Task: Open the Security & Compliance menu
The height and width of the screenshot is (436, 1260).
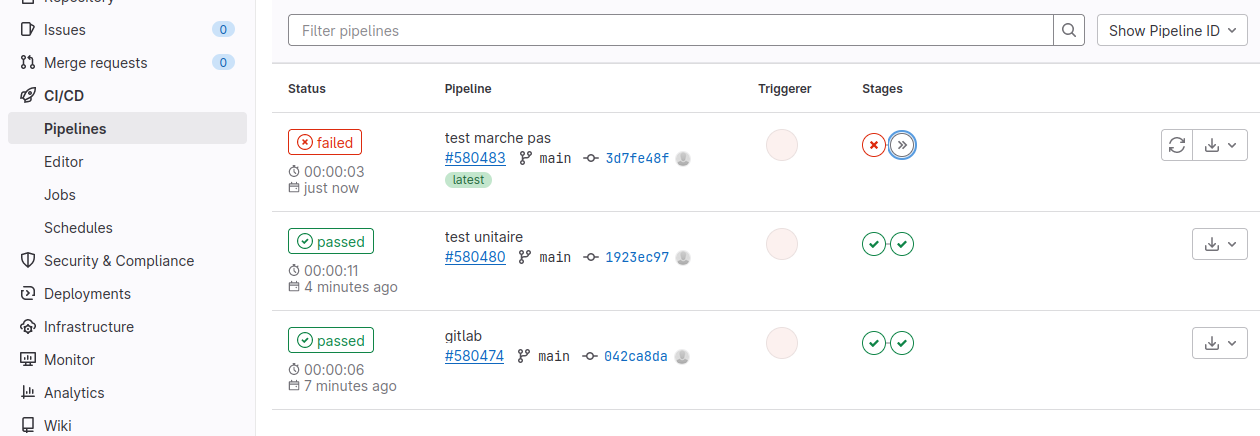Action: pos(118,261)
